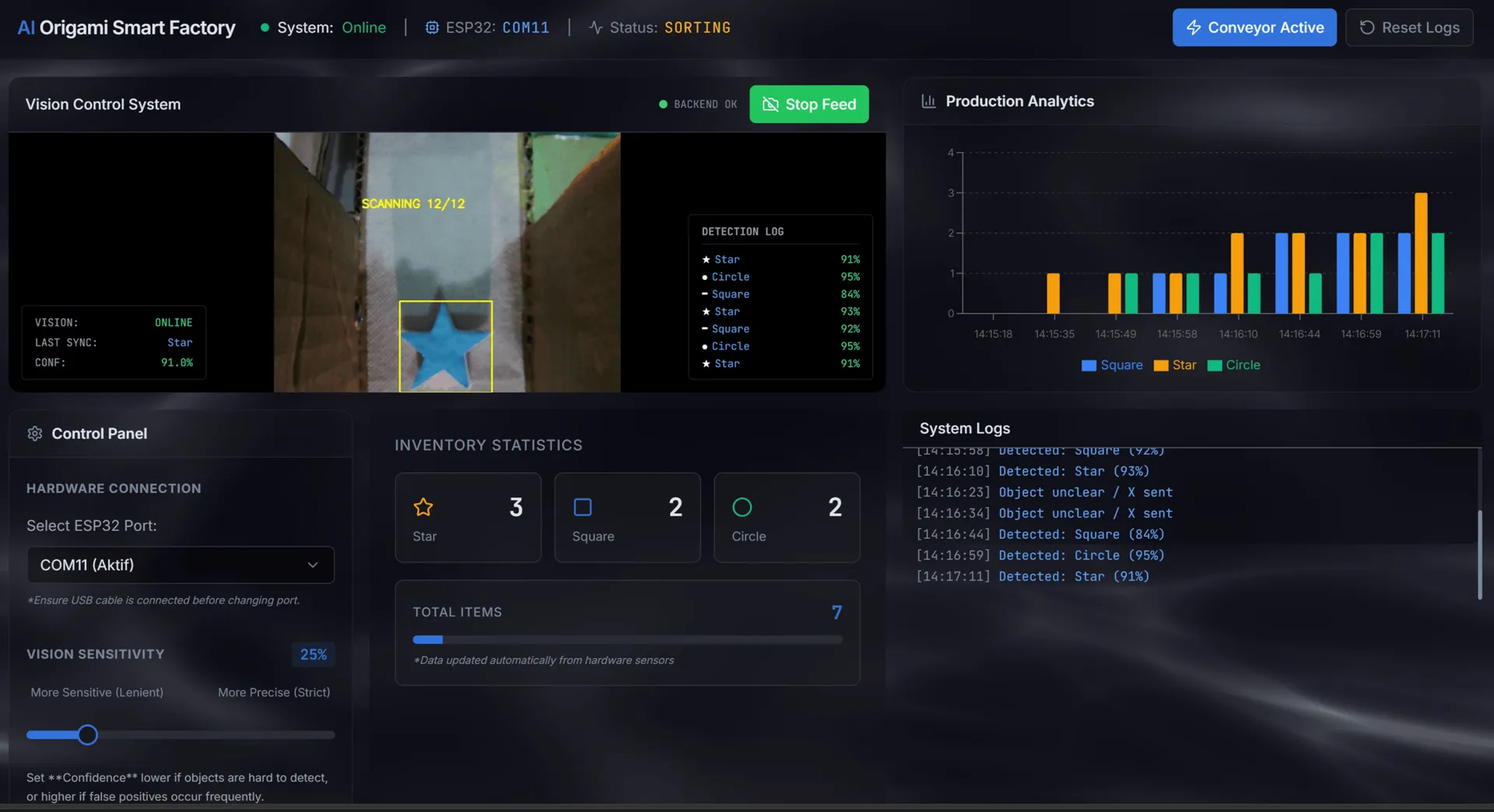Screen dimensions: 1494x812
Task: Click the Total Items progress bar
Action: pyautogui.click(x=627, y=640)
